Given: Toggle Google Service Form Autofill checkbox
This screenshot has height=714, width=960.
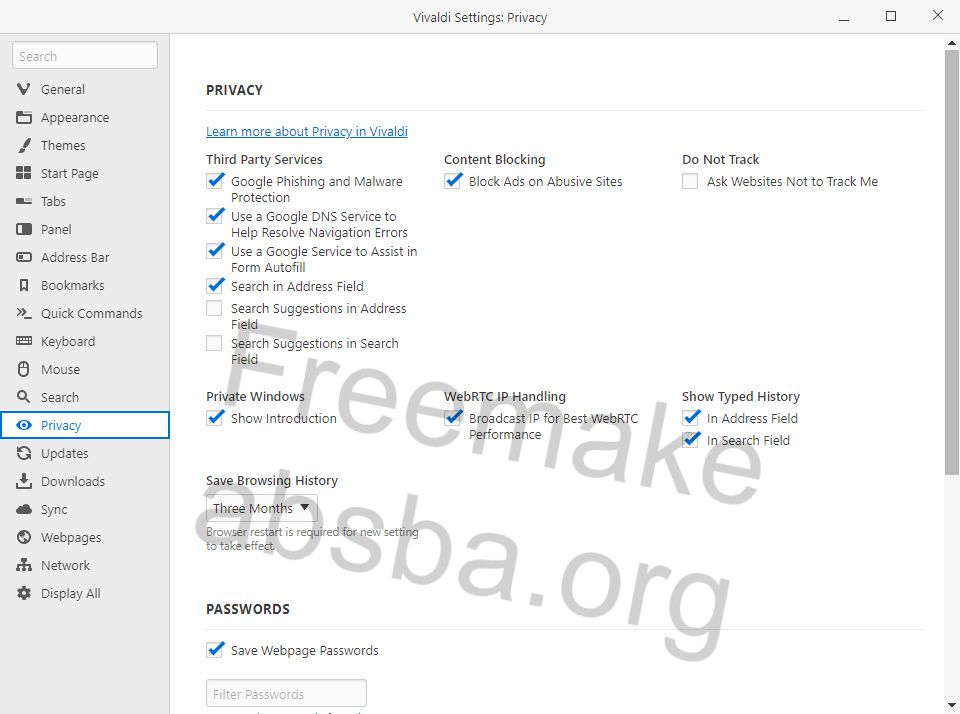Looking at the screenshot, I should (x=215, y=251).
